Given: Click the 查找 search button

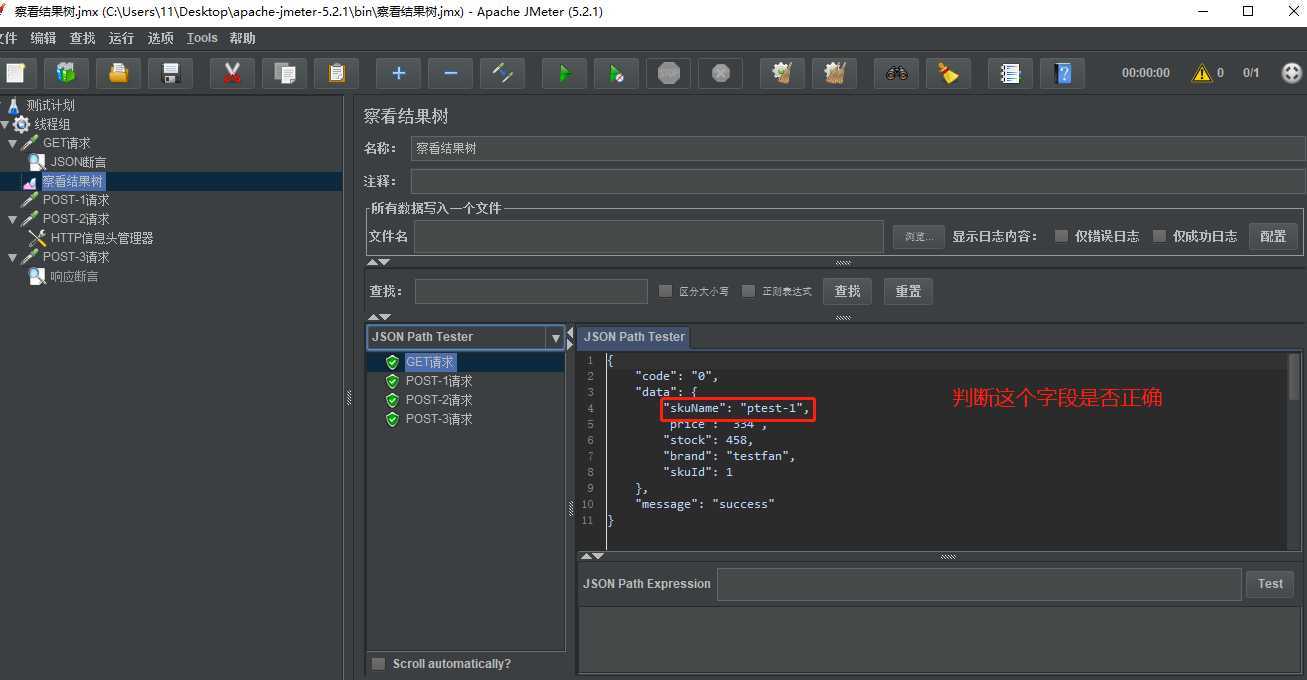Looking at the screenshot, I should [847, 291].
